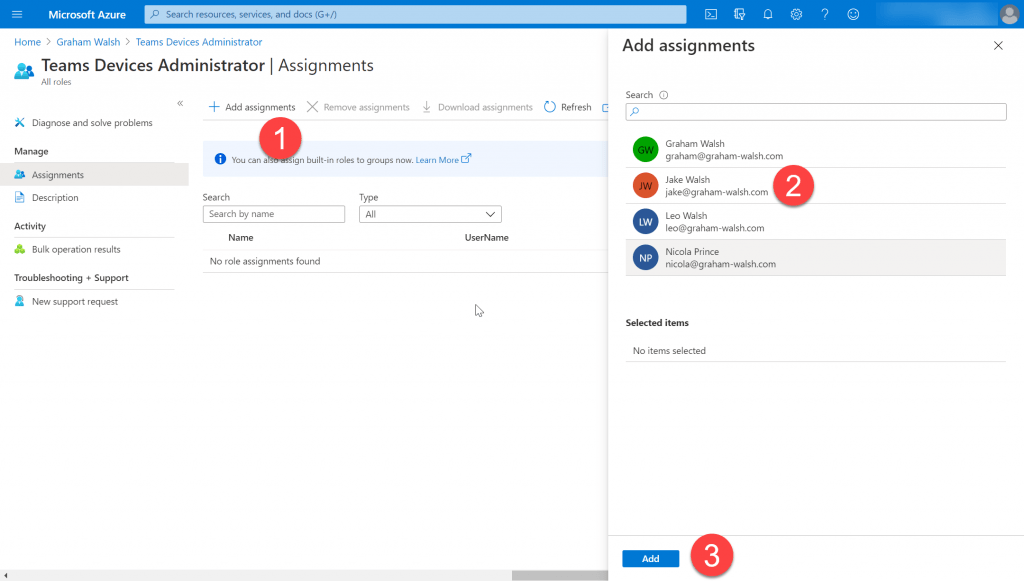The width and height of the screenshot is (1024, 581).
Task: Click the Download assignments arrow icon
Action: pyautogui.click(x=426, y=106)
